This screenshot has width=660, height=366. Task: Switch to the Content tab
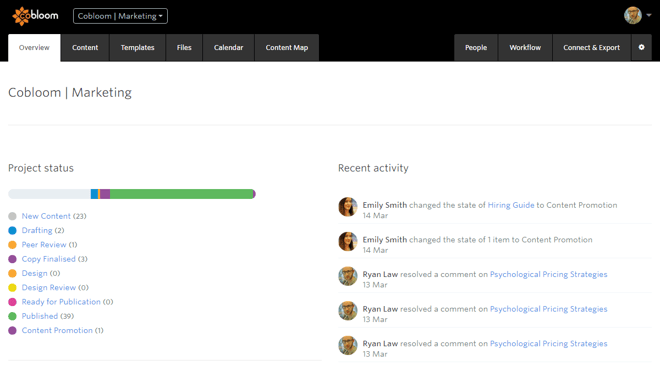(85, 48)
